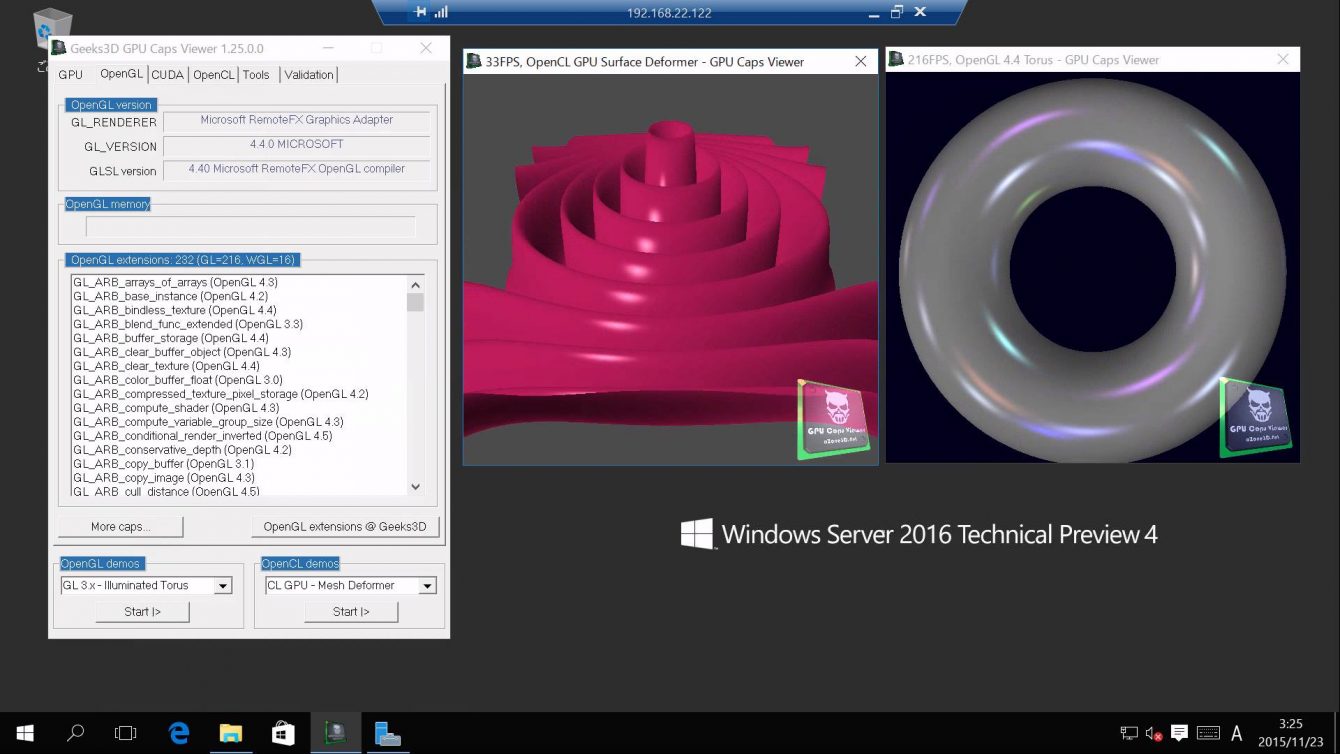The height and width of the screenshot is (754, 1340).
Task: Open Windows Start menu
Action: coord(24,733)
